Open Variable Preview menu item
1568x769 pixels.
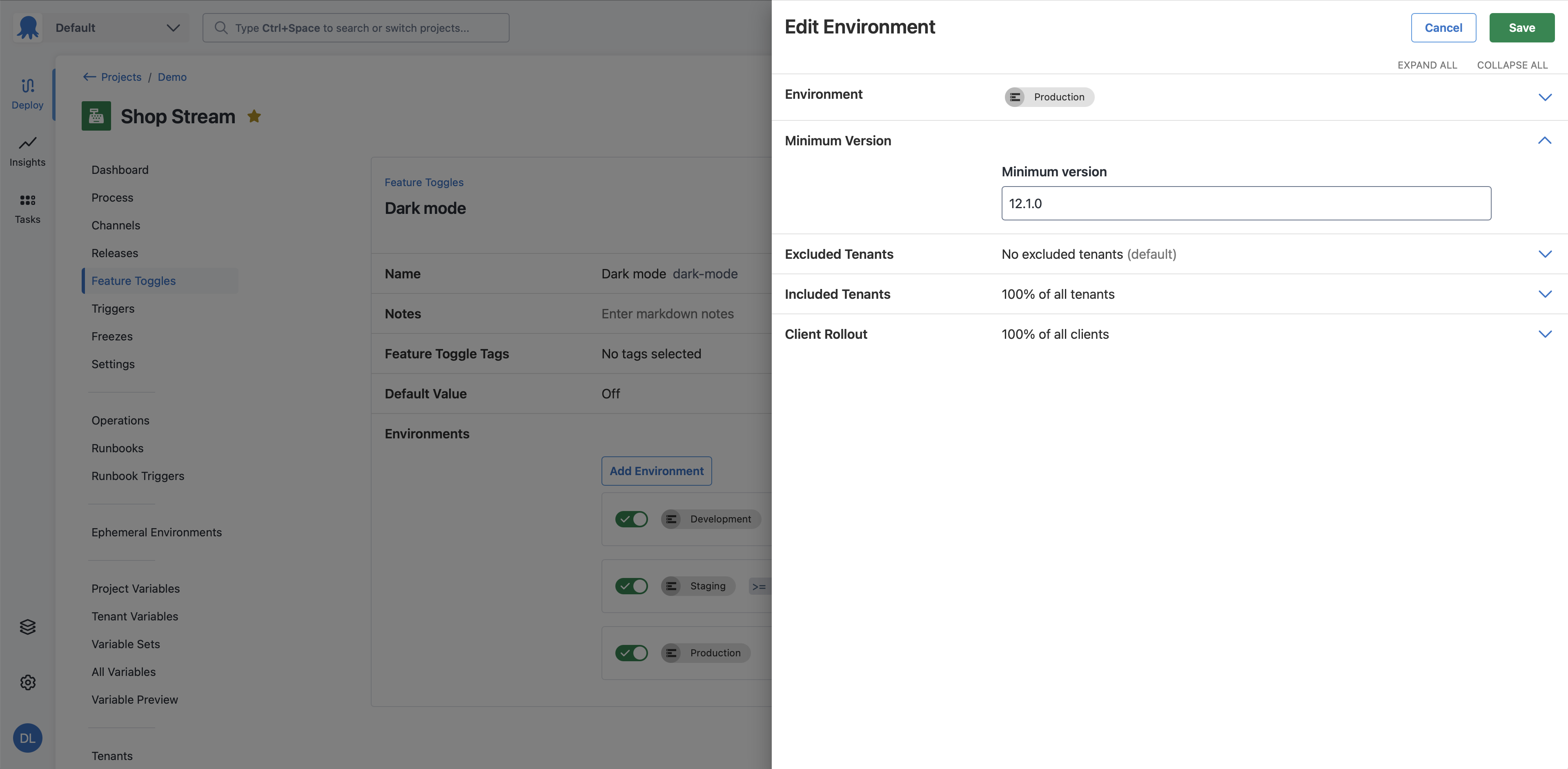pos(134,700)
